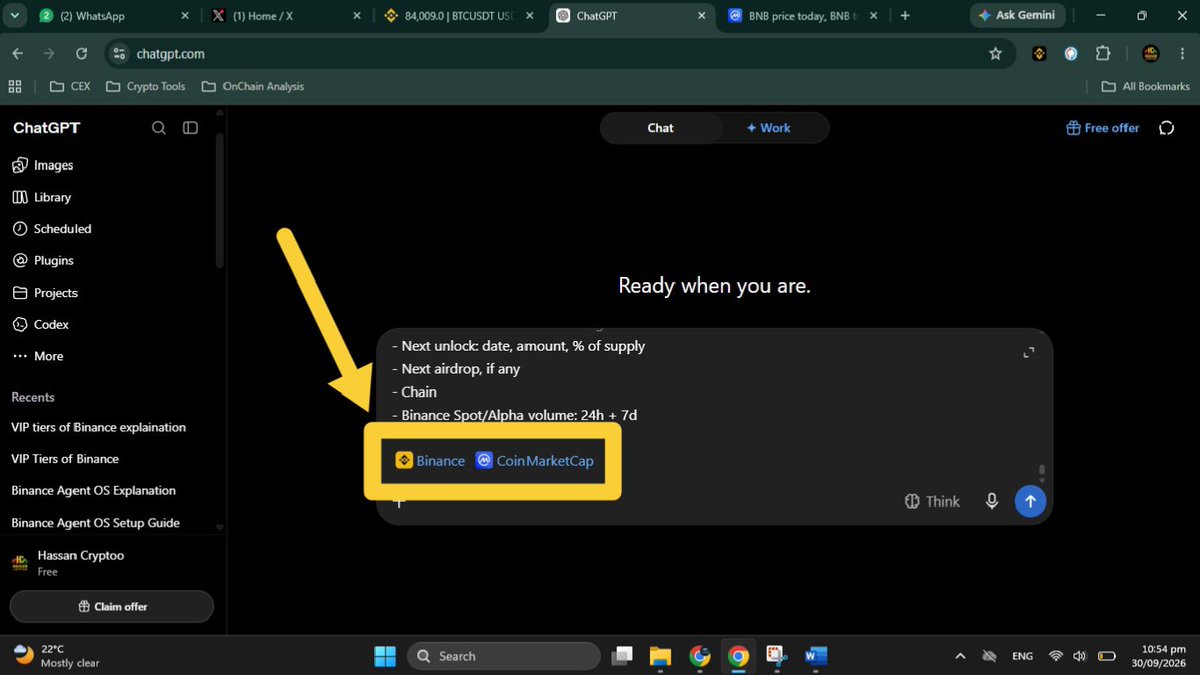Open the Word app in the taskbar
Screen dimensions: 1200x675
(816, 656)
